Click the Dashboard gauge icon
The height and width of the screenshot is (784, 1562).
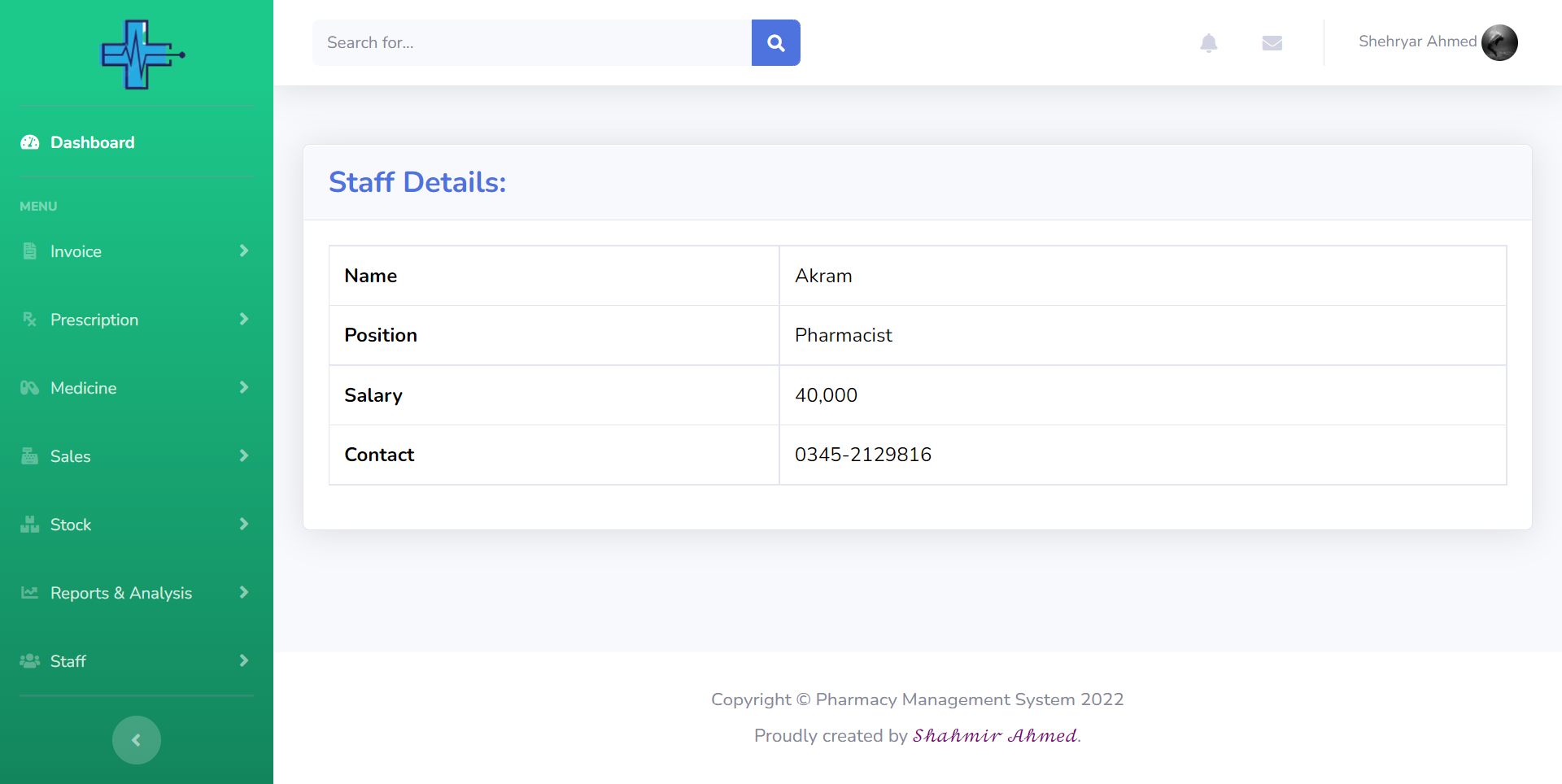click(x=30, y=142)
